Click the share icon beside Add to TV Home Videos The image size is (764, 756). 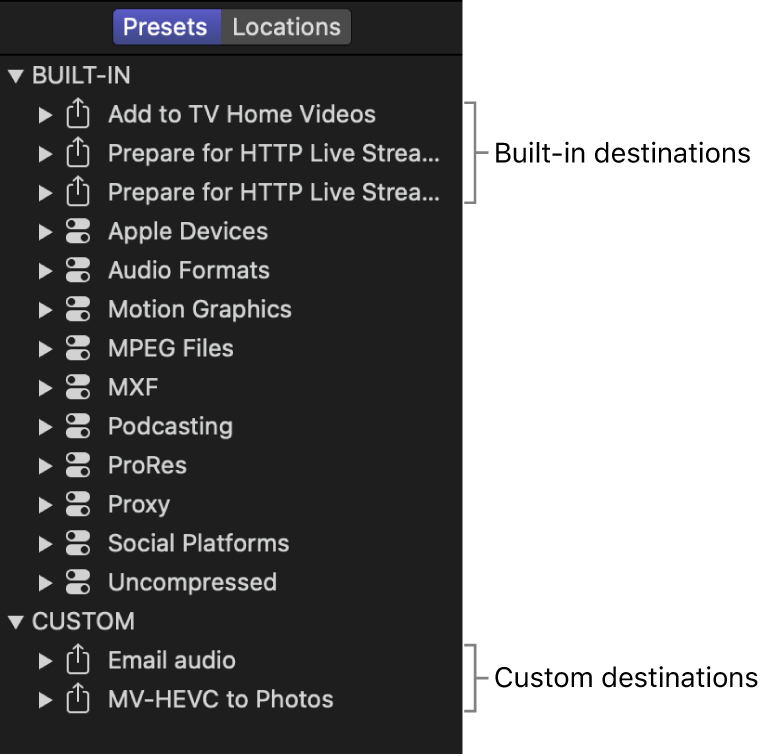77,114
